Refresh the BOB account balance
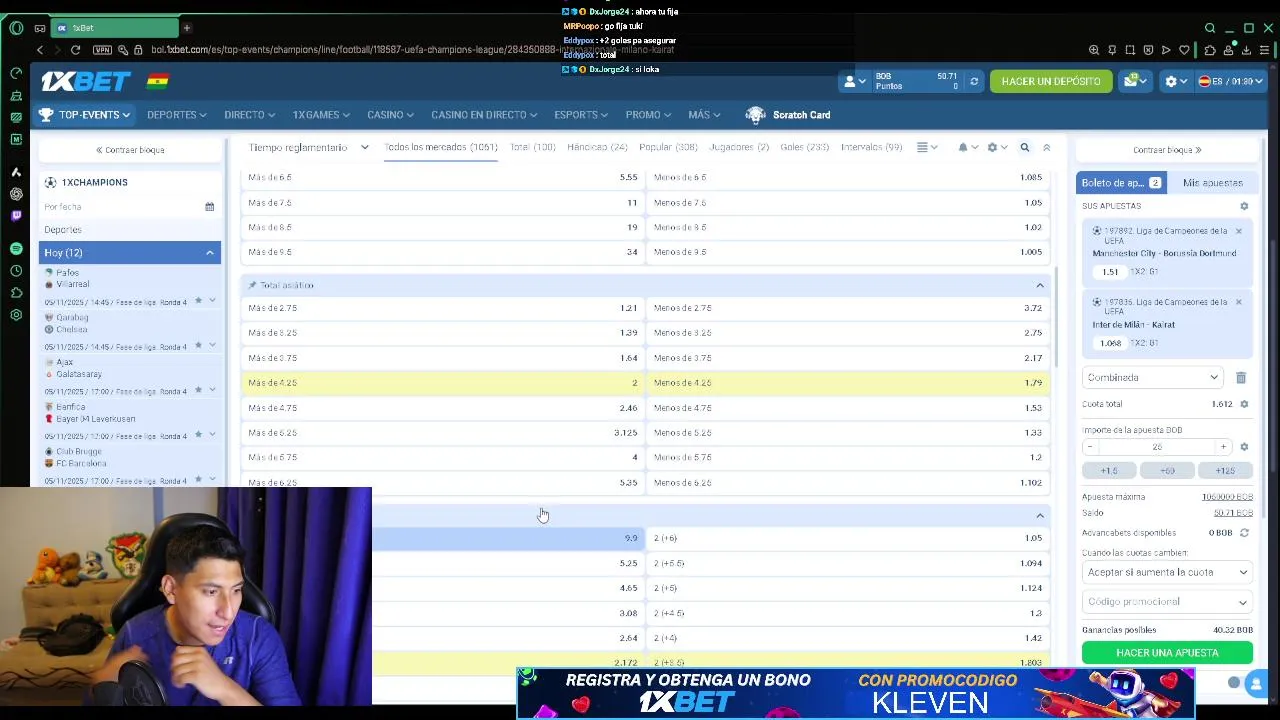 pos(974,81)
